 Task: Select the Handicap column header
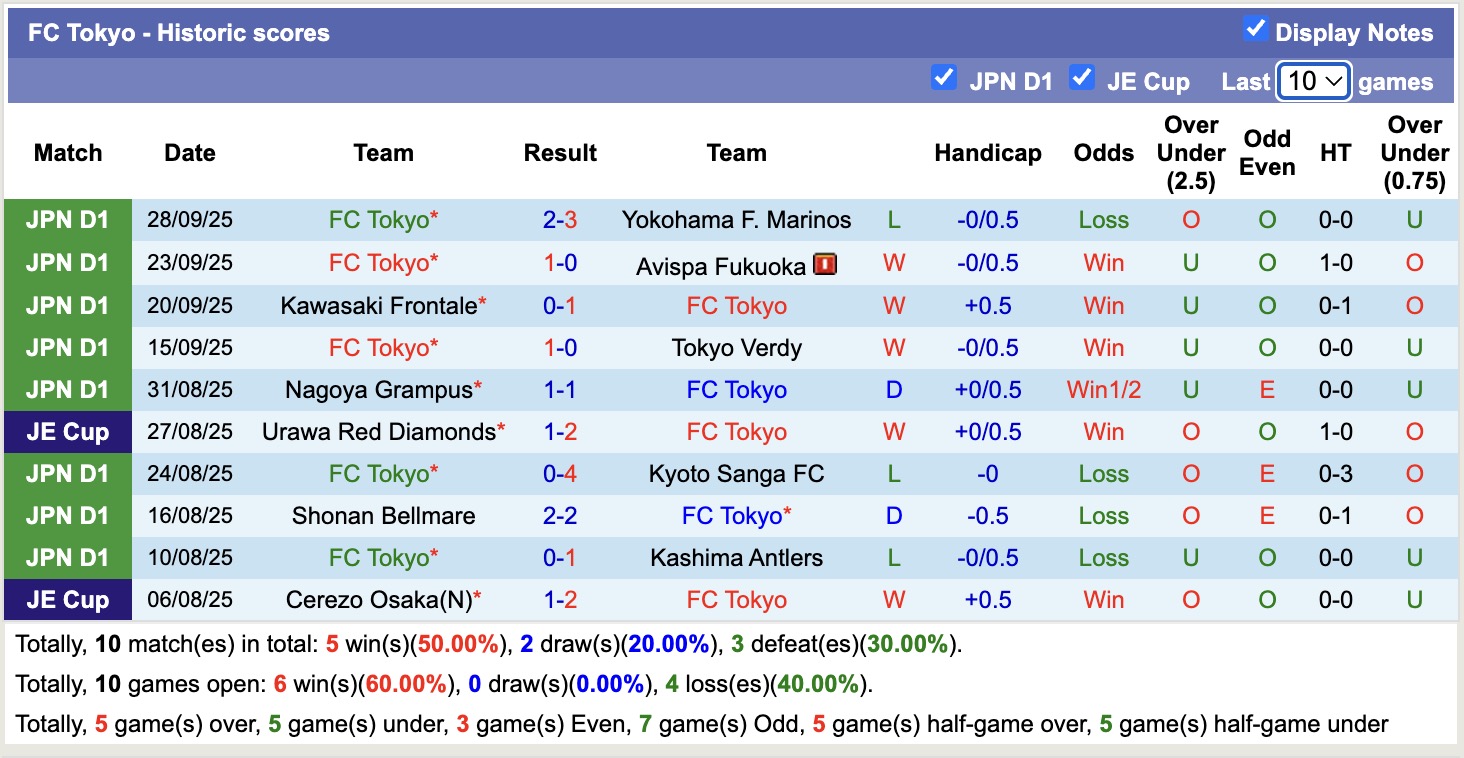[988, 153]
